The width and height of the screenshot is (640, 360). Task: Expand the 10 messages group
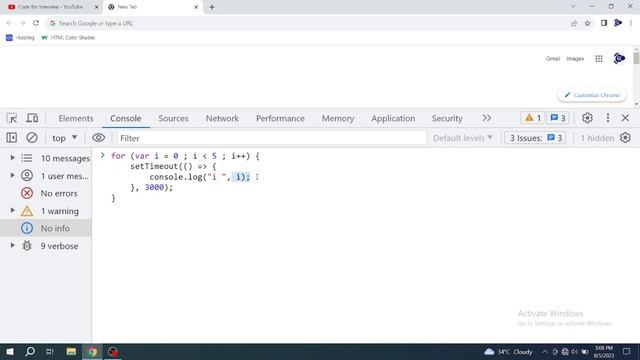click(x=12, y=158)
